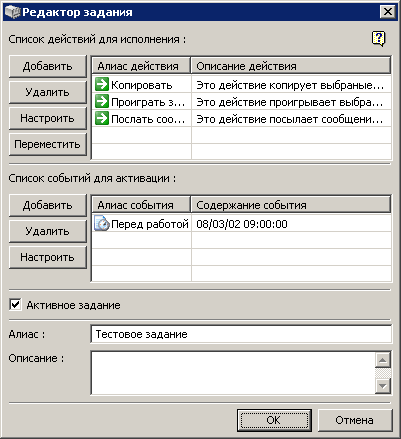Configure event with the lower Настроить button
Image resolution: width=401 pixels, height=439 pixels.
tap(48, 257)
